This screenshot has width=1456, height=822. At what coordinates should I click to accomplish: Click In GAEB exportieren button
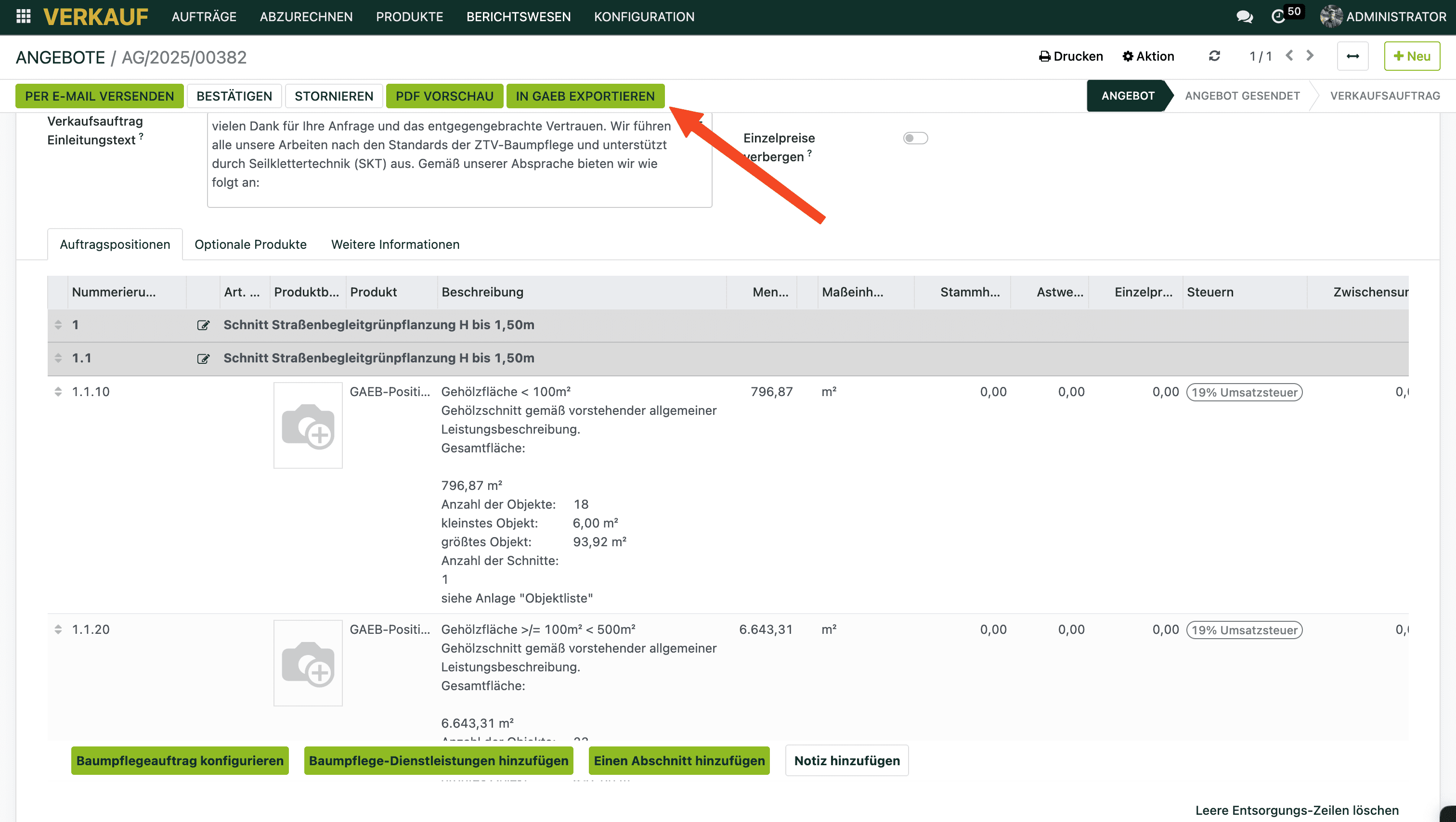[x=585, y=96]
